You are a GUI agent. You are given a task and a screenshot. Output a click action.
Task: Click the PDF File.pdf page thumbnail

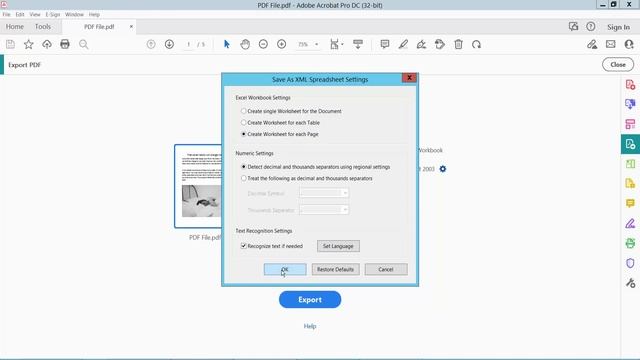click(x=198, y=186)
